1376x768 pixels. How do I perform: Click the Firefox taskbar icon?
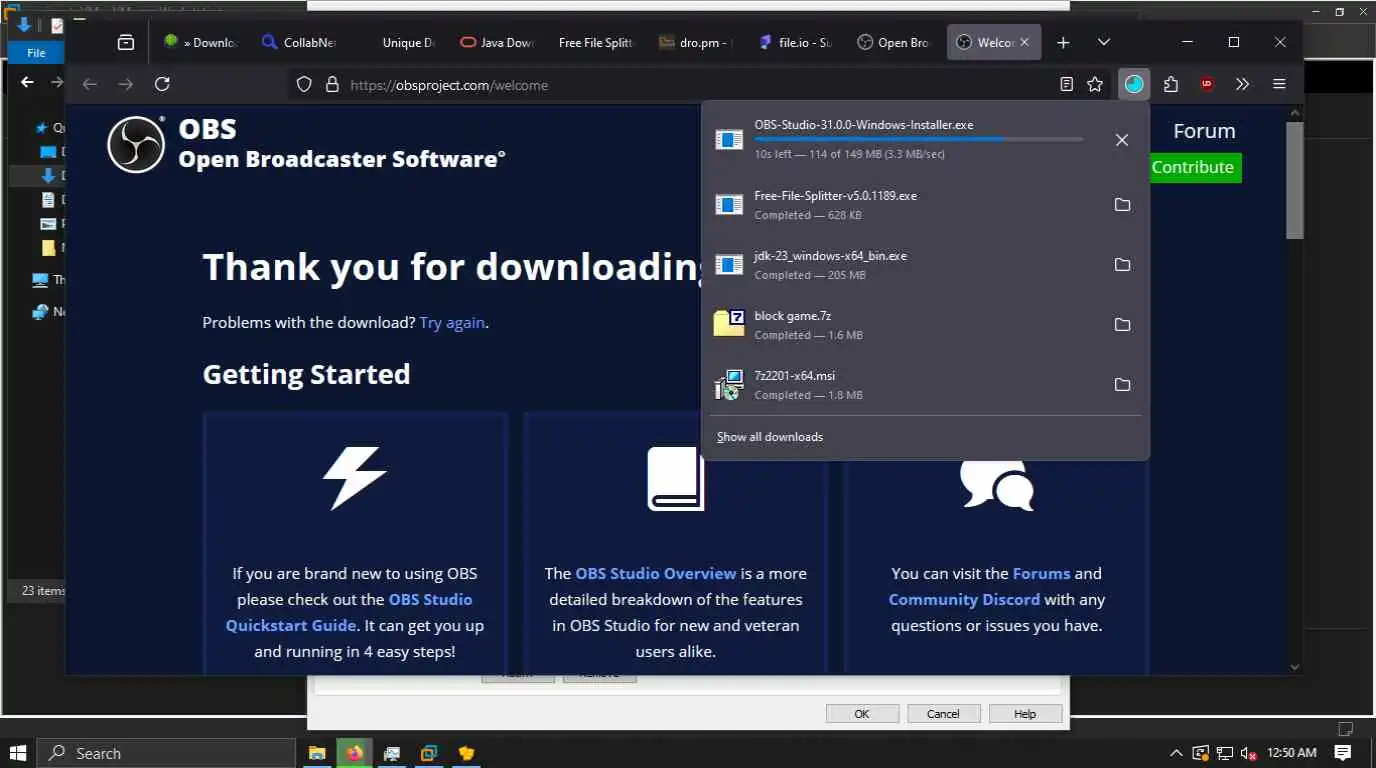point(354,753)
